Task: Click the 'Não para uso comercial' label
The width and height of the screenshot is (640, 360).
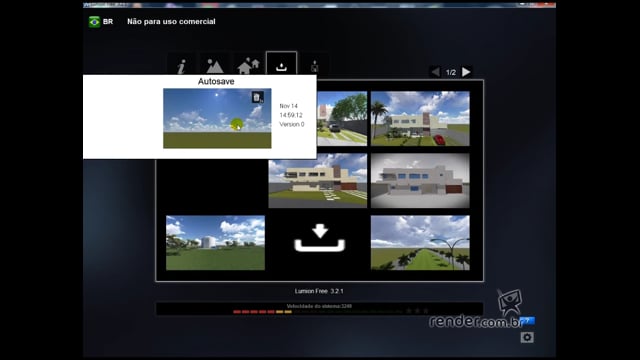Action: [171, 22]
